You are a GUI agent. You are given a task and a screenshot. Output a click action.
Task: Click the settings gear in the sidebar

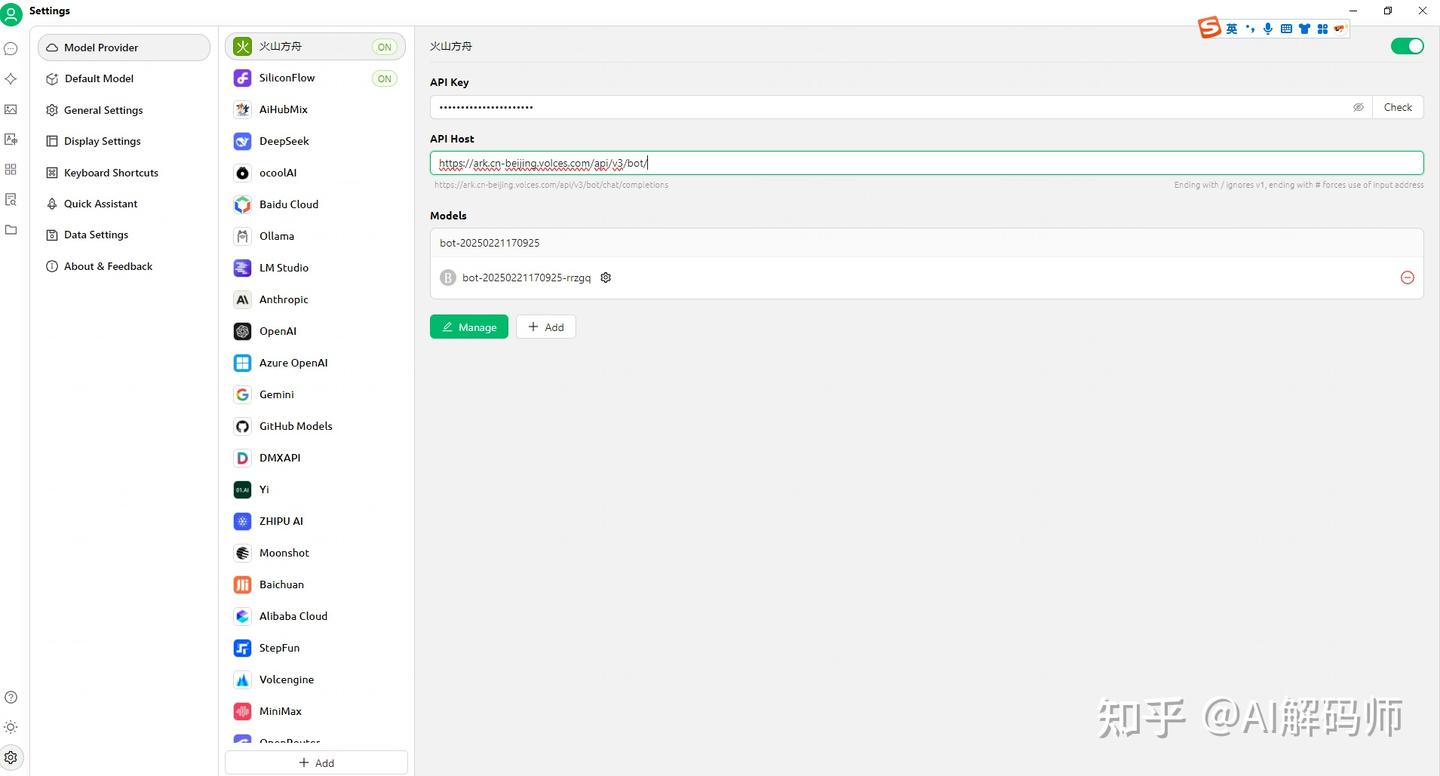point(11,757)
